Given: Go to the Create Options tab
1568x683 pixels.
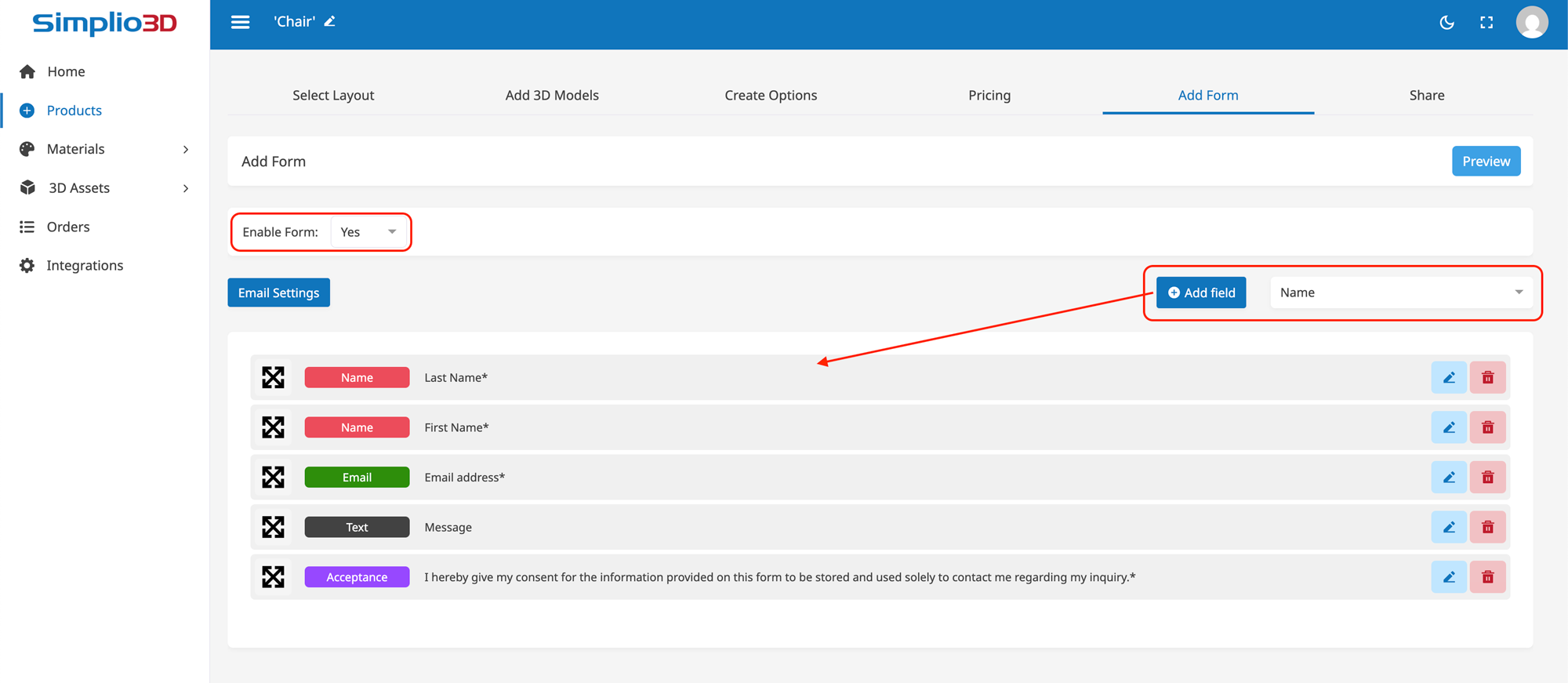Looking at the screenshot, I should click(770, 95).
